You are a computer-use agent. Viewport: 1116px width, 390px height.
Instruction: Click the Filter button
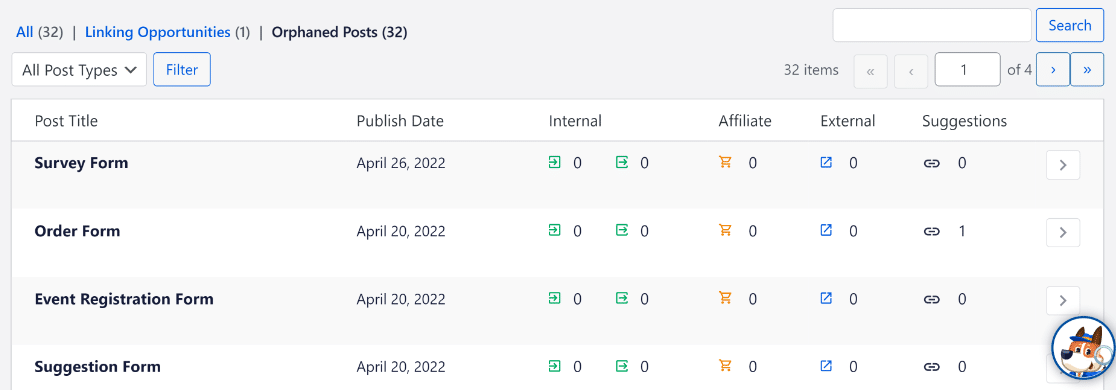[181, 70]
